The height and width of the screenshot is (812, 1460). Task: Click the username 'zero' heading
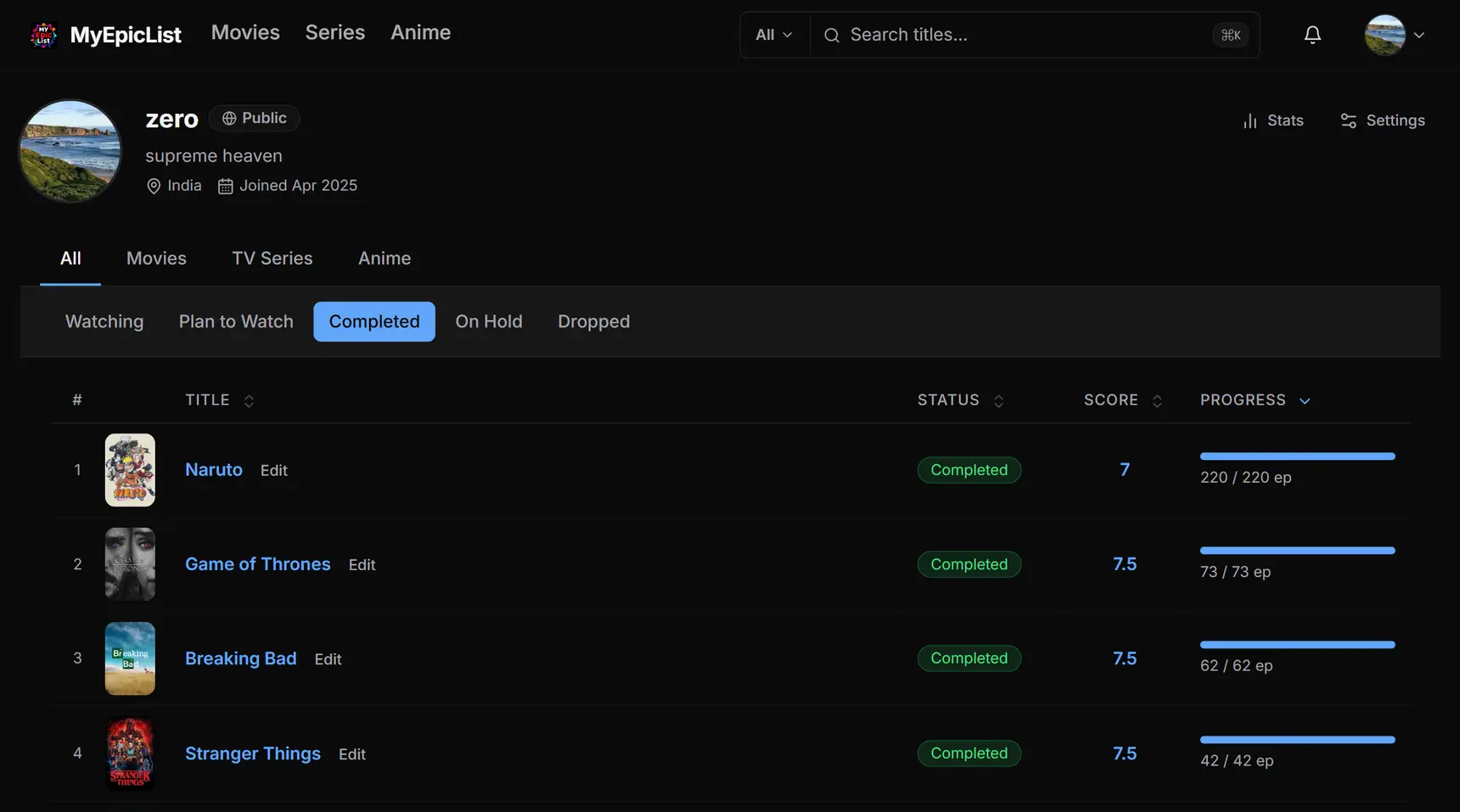(171, 119)
